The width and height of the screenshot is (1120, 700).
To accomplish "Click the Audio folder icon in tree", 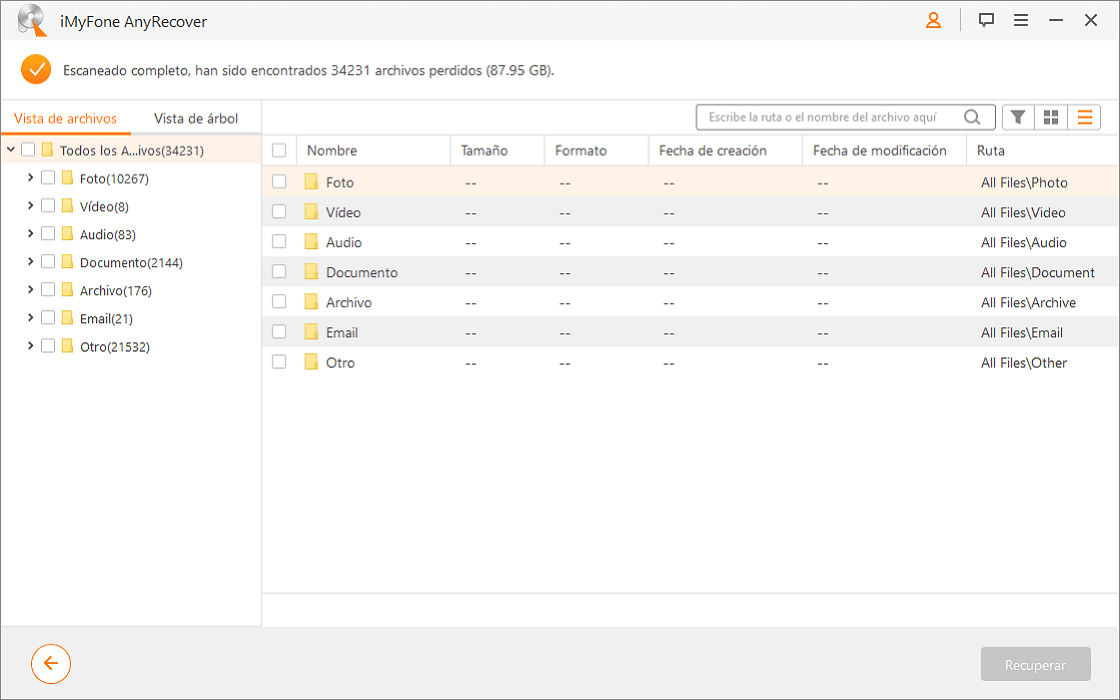I will tap(67, 234).
